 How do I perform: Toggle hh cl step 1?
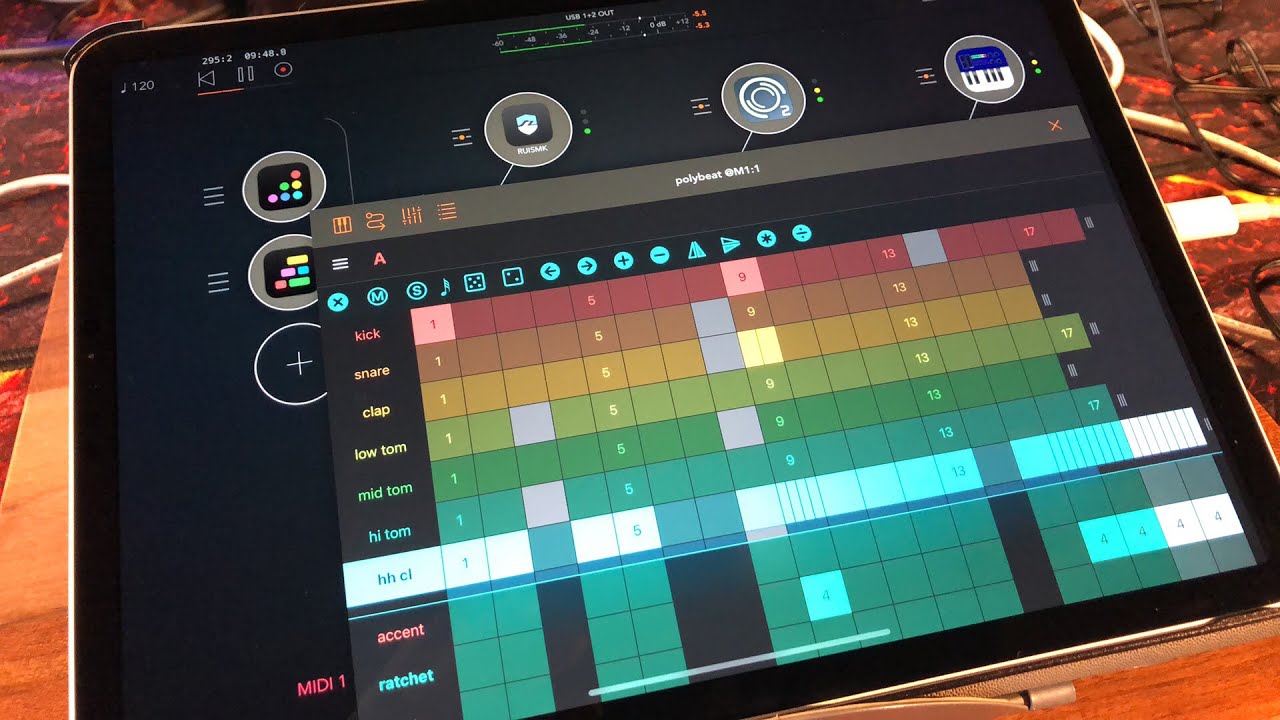click(465, 563)
